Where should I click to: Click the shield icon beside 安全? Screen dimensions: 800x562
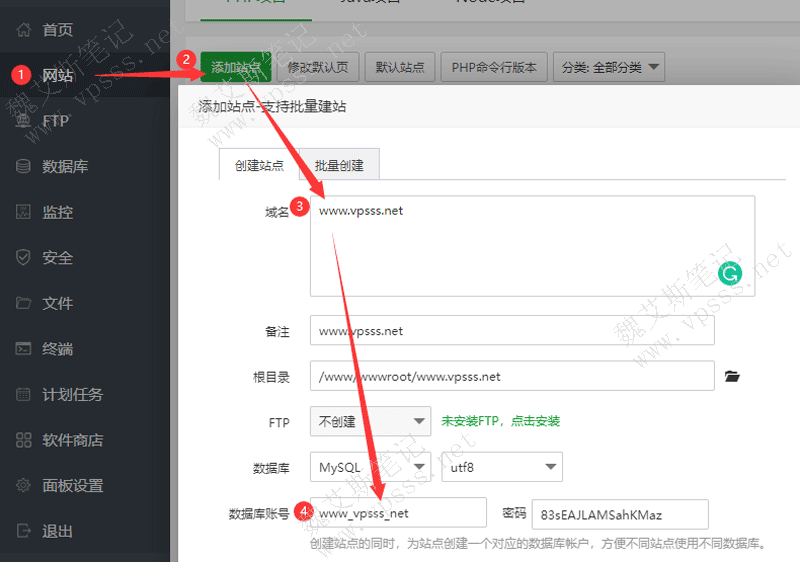pos(24,258)
